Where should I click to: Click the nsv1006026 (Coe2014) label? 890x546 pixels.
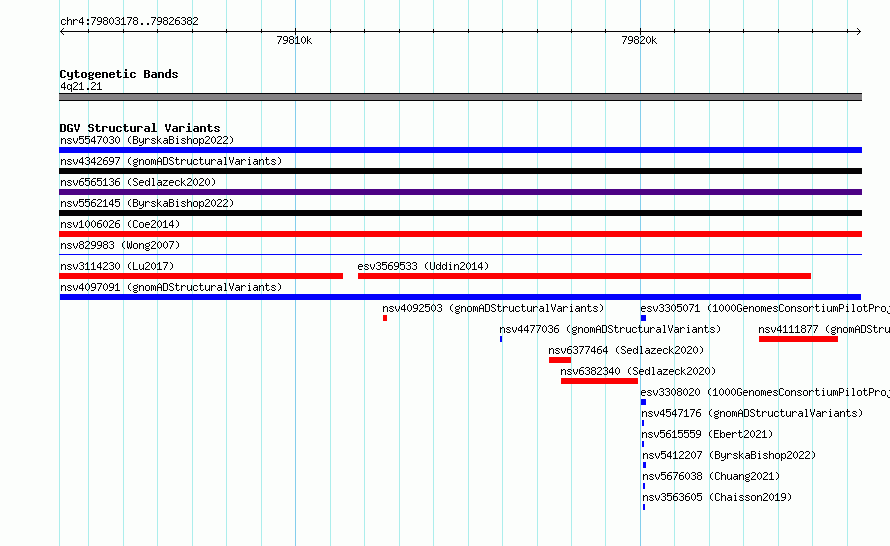[120, 224]
